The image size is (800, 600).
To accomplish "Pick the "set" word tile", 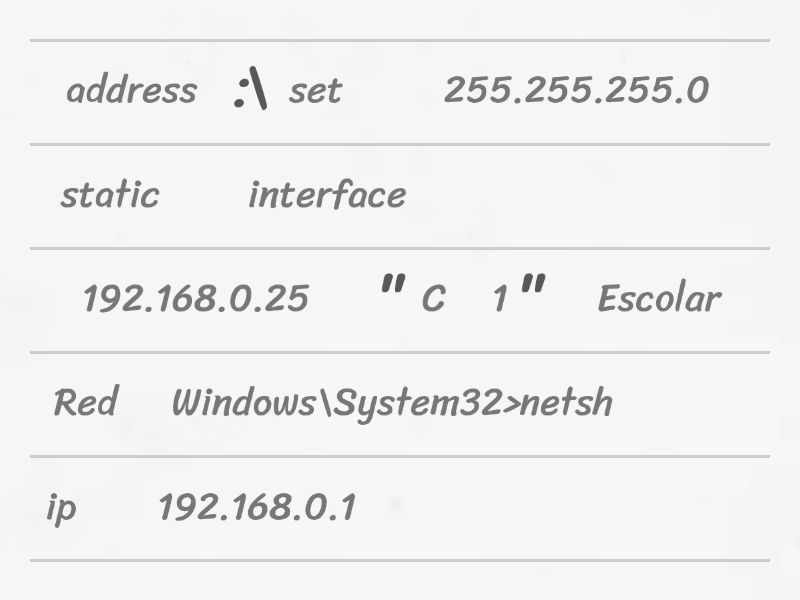I will coord(315,92).
